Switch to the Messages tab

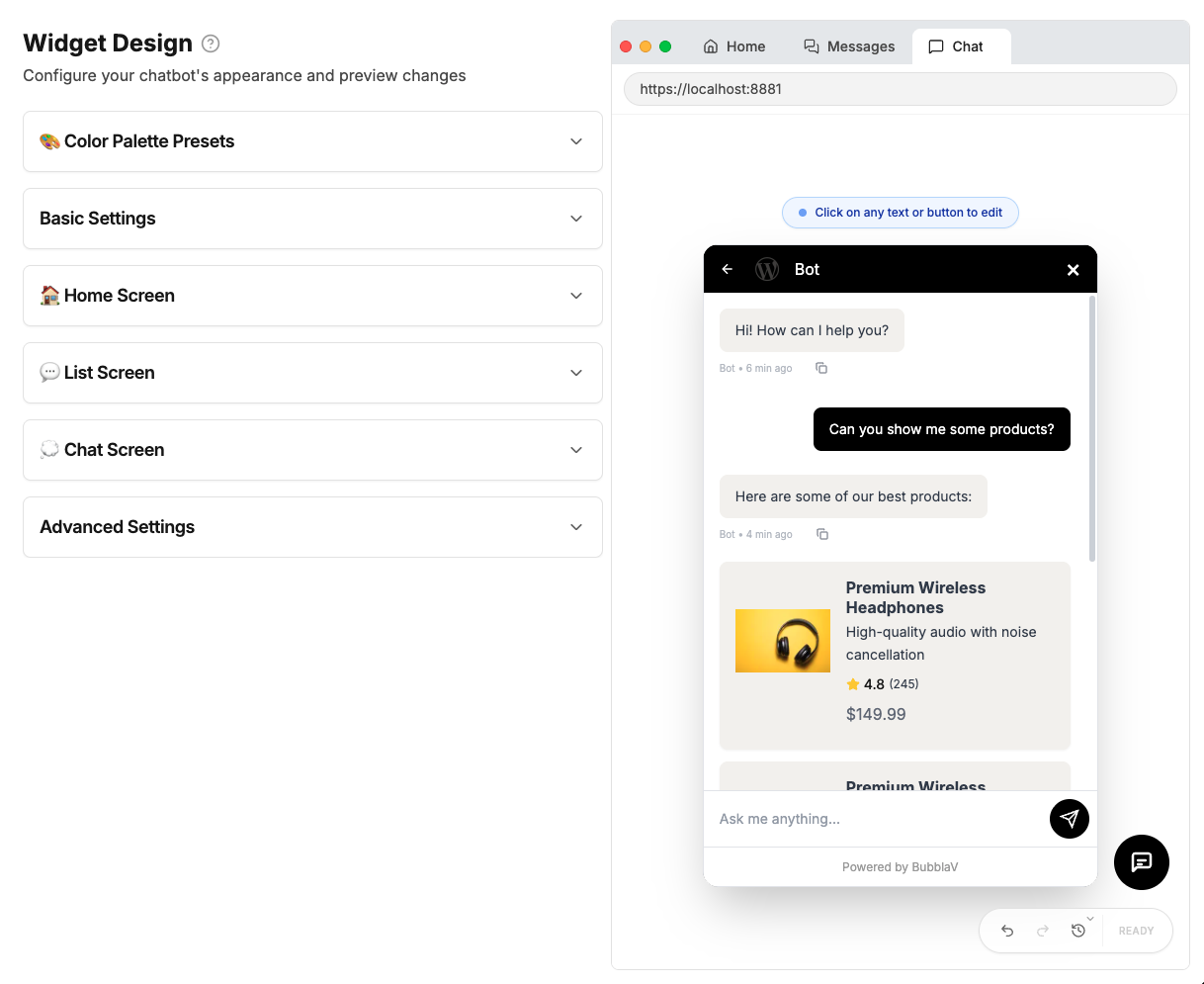coord(848,45)
